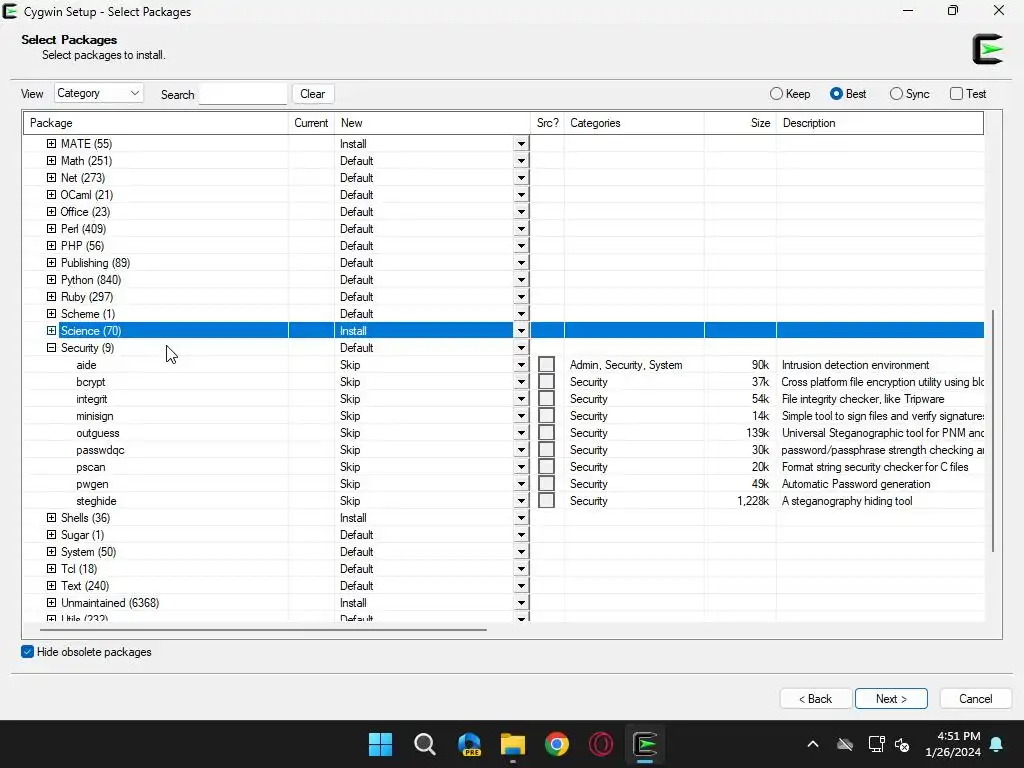Select the Best radio option

coord(836,93)
